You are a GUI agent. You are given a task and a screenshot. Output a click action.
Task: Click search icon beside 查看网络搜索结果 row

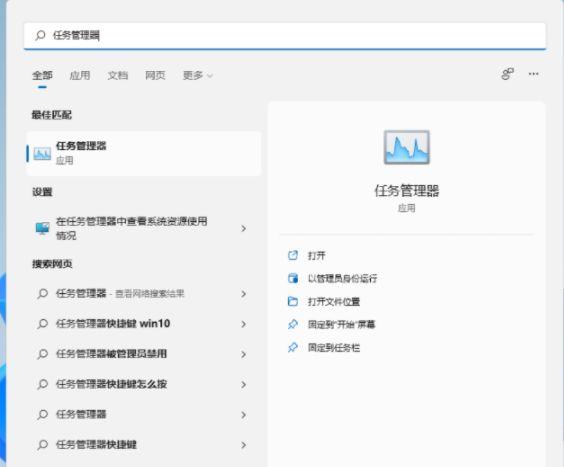[x=42, y=294]
